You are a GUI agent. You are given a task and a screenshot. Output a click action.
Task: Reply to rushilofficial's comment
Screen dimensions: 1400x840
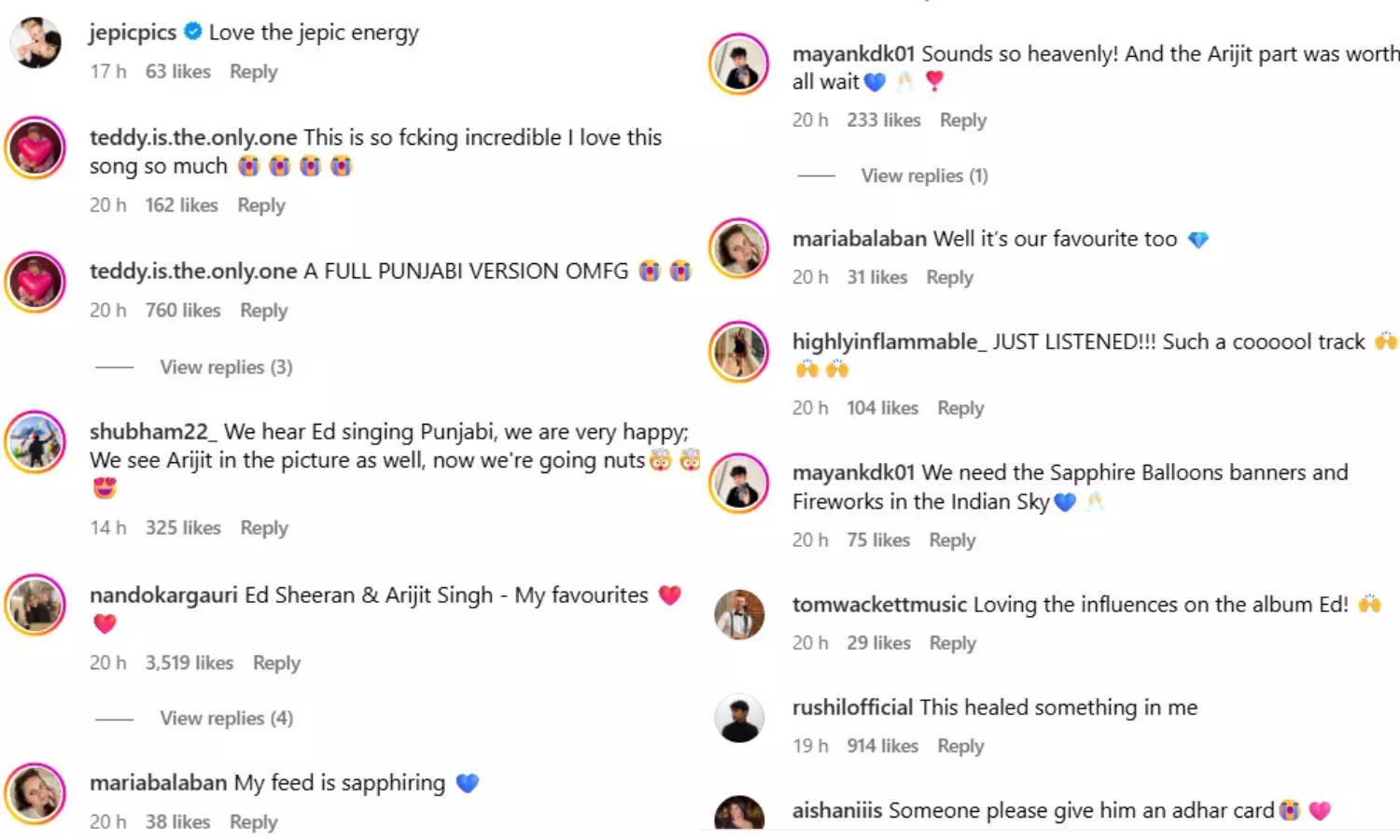pyautogui.click(x=960, y=747)
